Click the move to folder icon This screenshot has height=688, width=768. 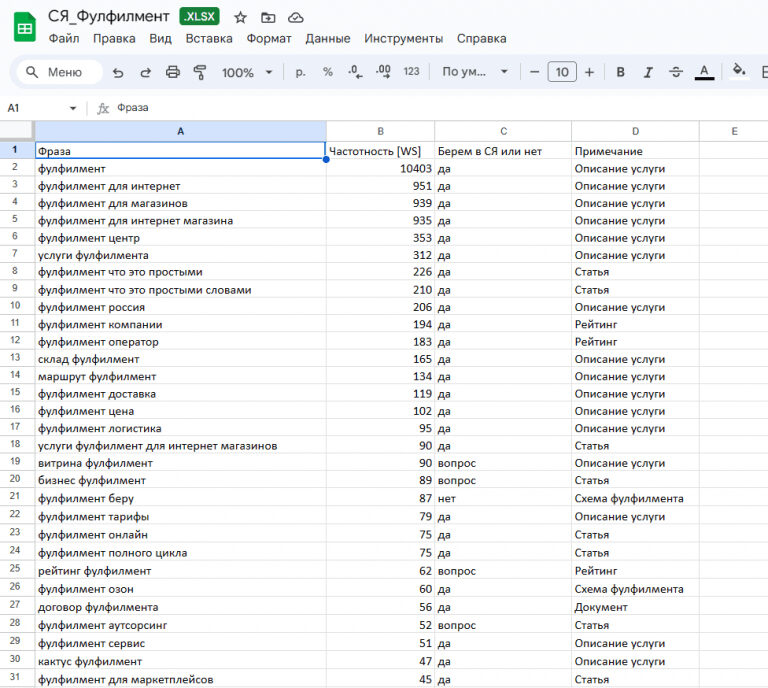pos(268,17)
